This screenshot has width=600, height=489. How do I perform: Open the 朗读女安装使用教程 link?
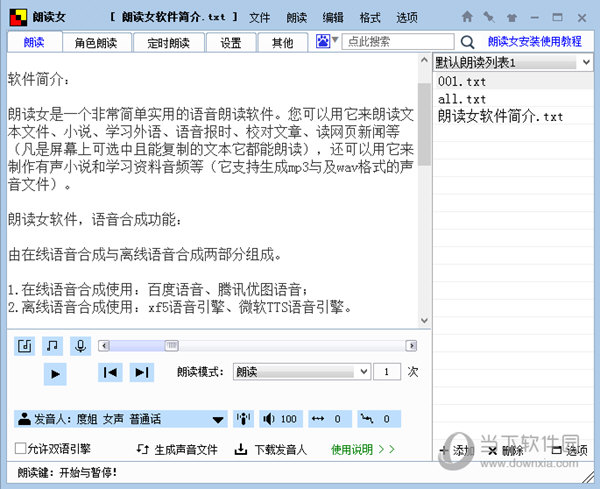coord(534,42)
